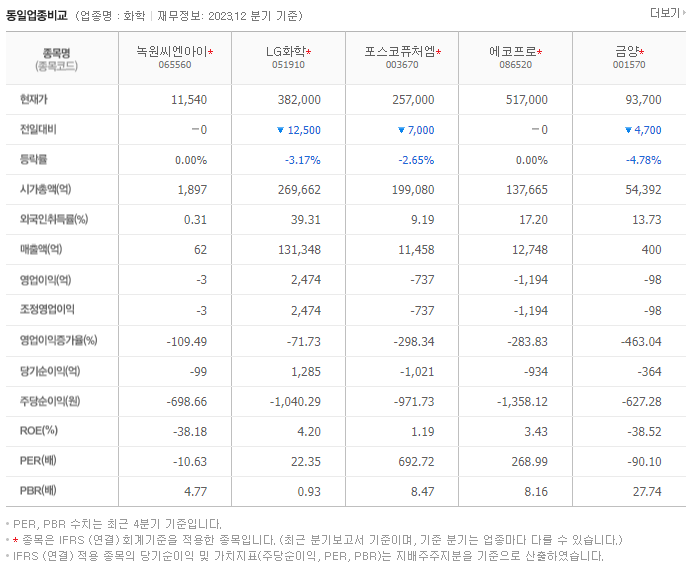Screen dimensions: 692x571
Task: Click market cap value 54,392
Action: 643,190
